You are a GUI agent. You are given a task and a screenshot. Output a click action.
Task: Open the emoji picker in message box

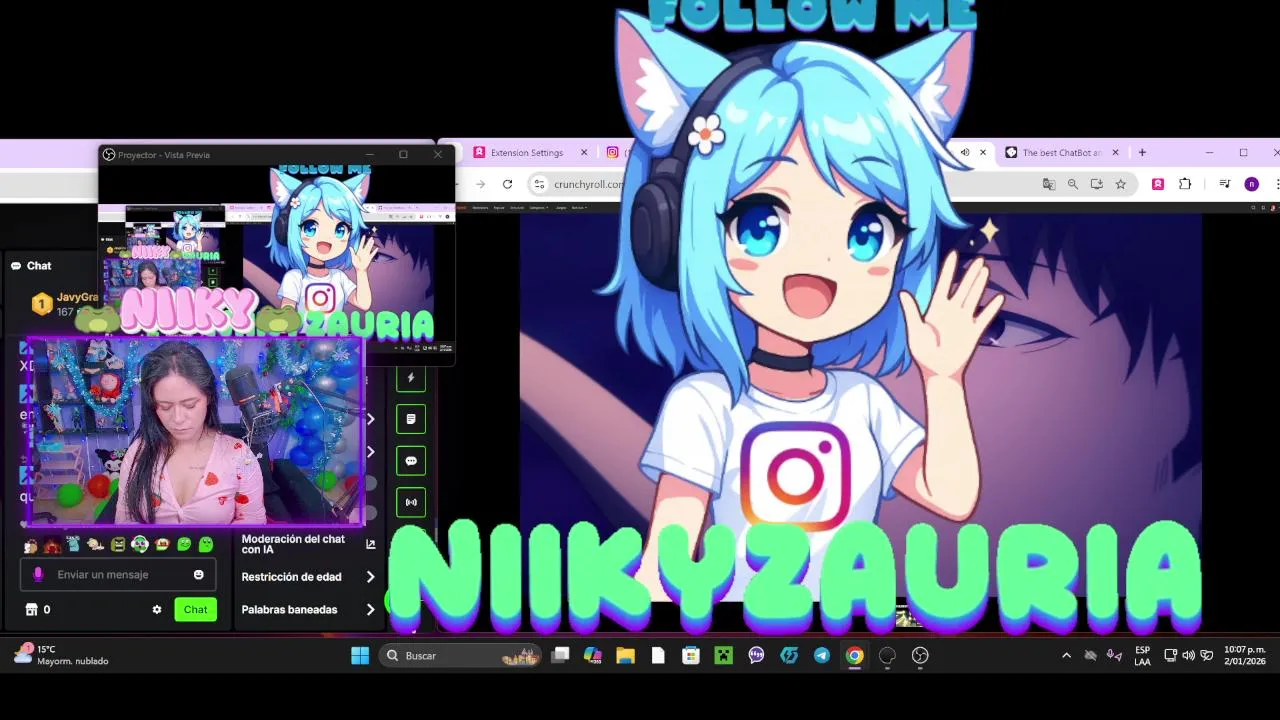(x=198, y=575)
